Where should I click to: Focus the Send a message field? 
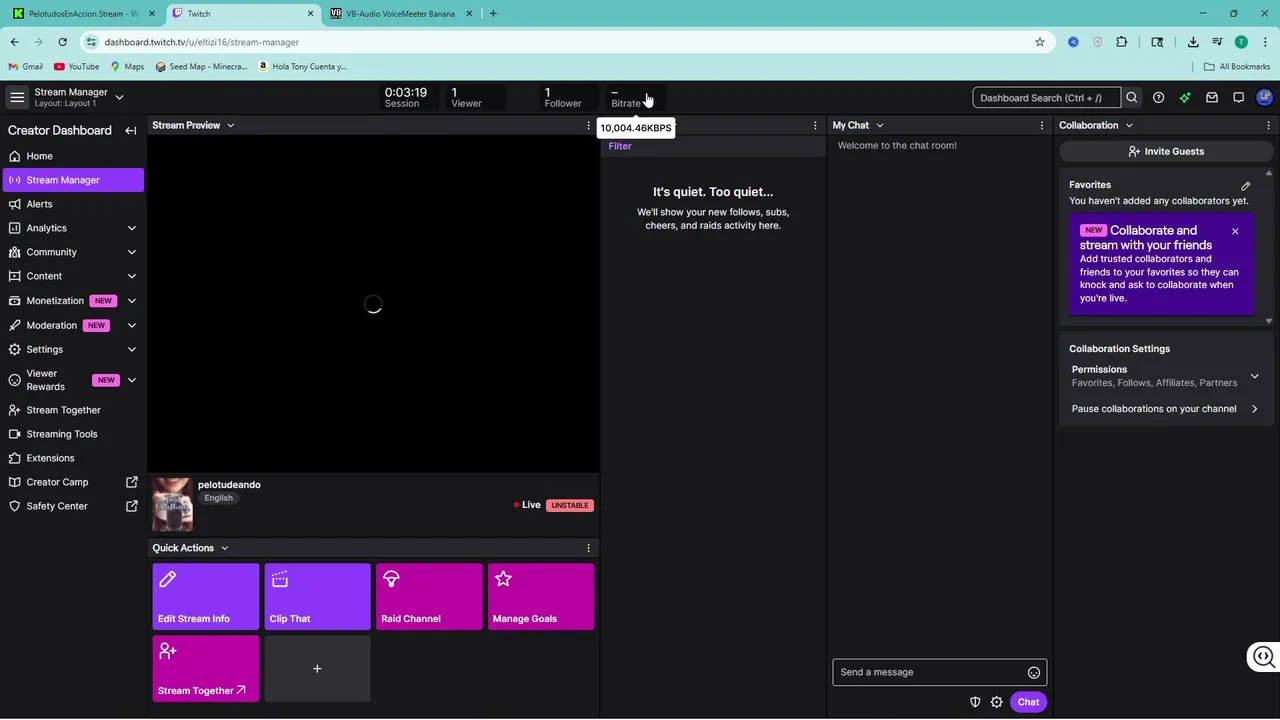930,672
